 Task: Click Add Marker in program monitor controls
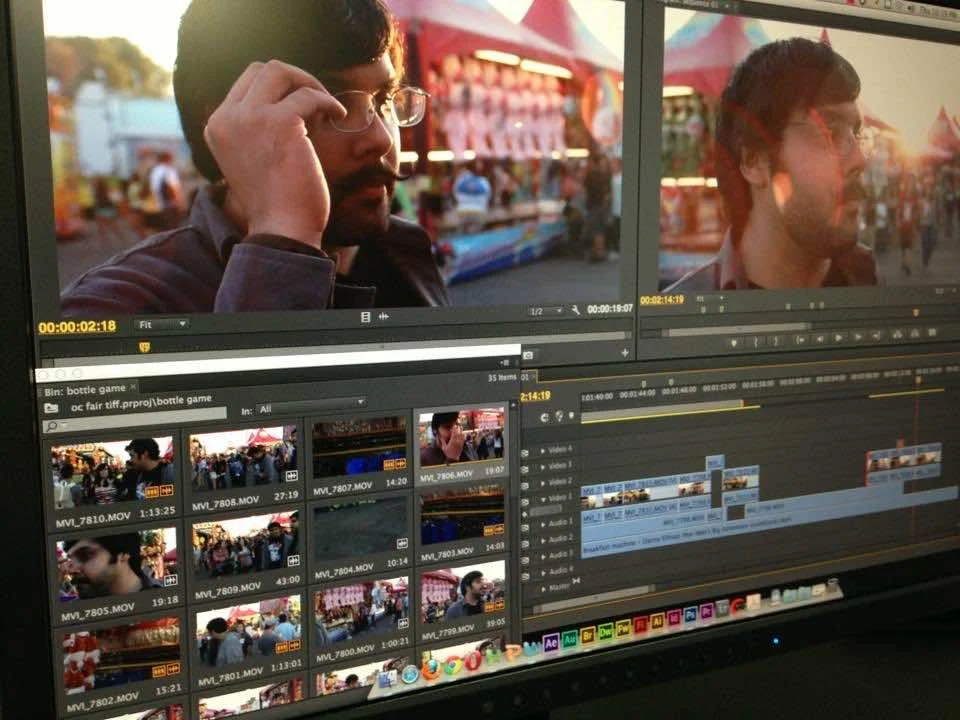[733, 342]
